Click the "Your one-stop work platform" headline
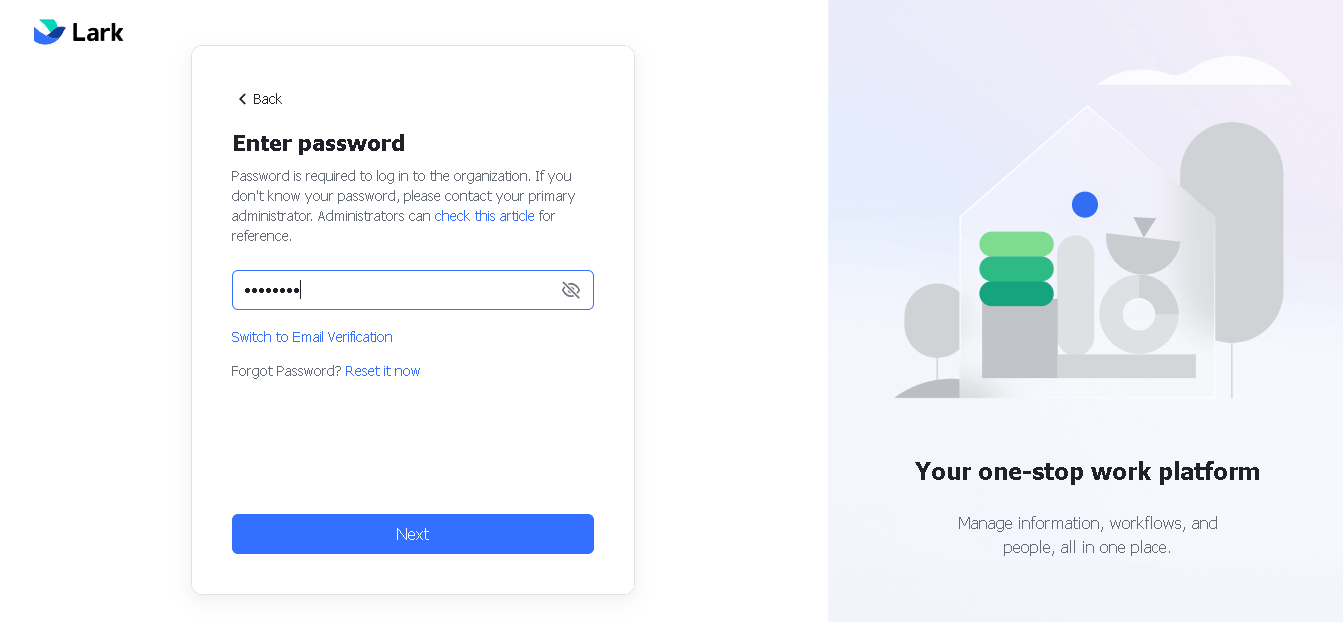The height and width of the screenshot is (622, 1343). pyautogui.click(x=1087, y=471)
